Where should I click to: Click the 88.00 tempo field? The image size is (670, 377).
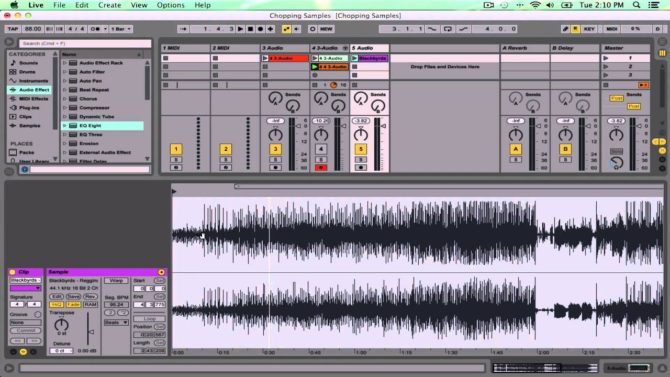(32, 29)
